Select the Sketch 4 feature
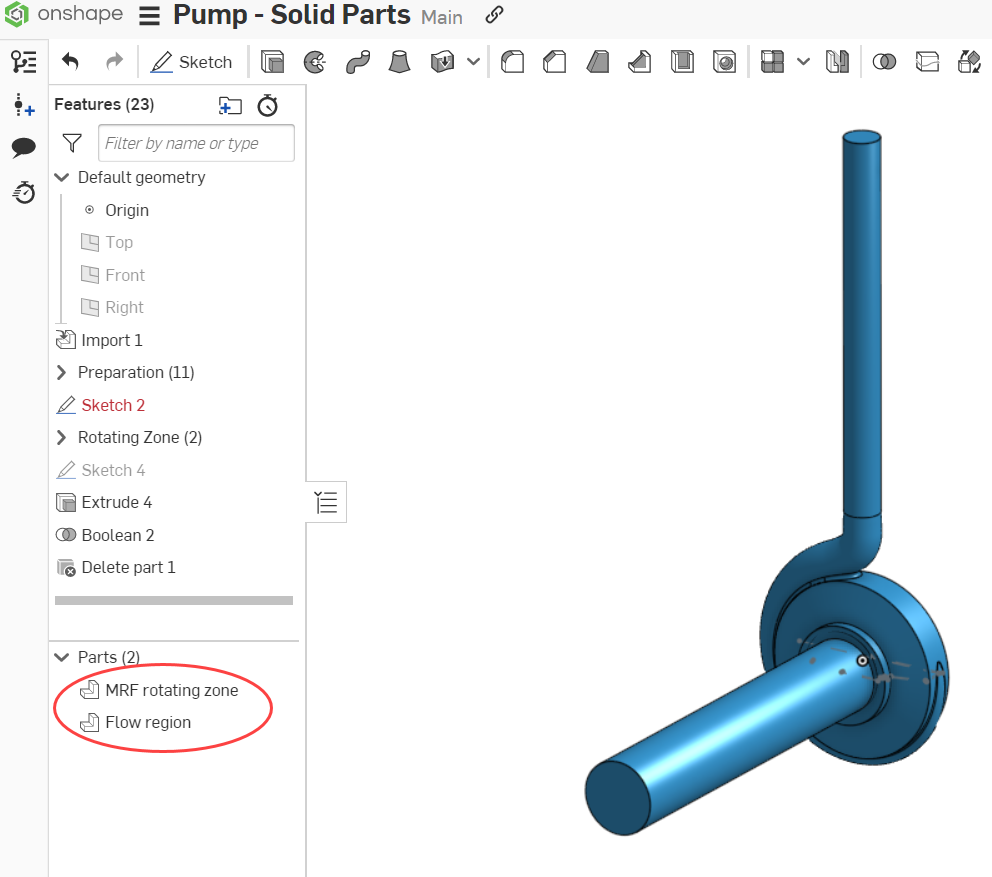The width and height of the screenshot is (992, 877). point(113,470)
